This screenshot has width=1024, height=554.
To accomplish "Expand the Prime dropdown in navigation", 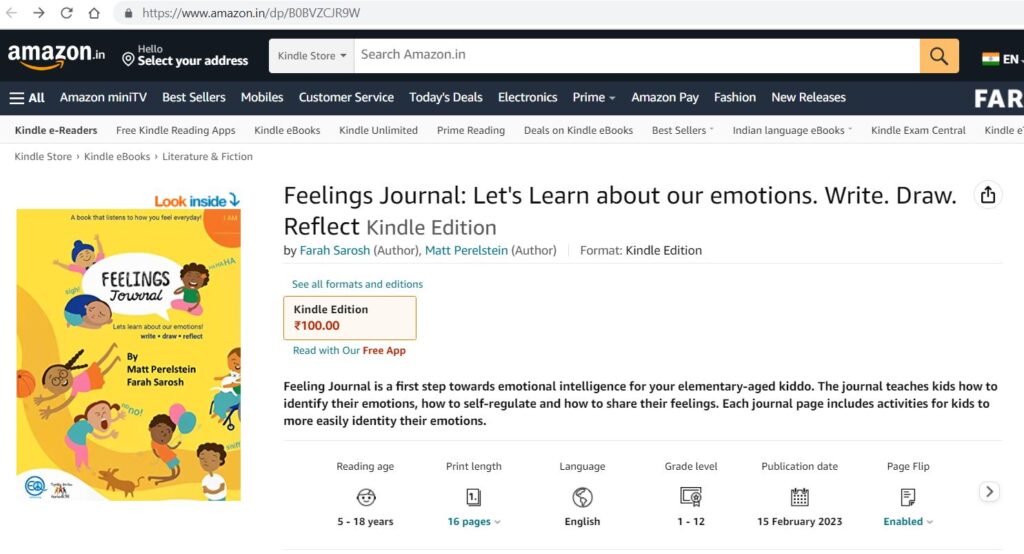I will click(594, 97).
